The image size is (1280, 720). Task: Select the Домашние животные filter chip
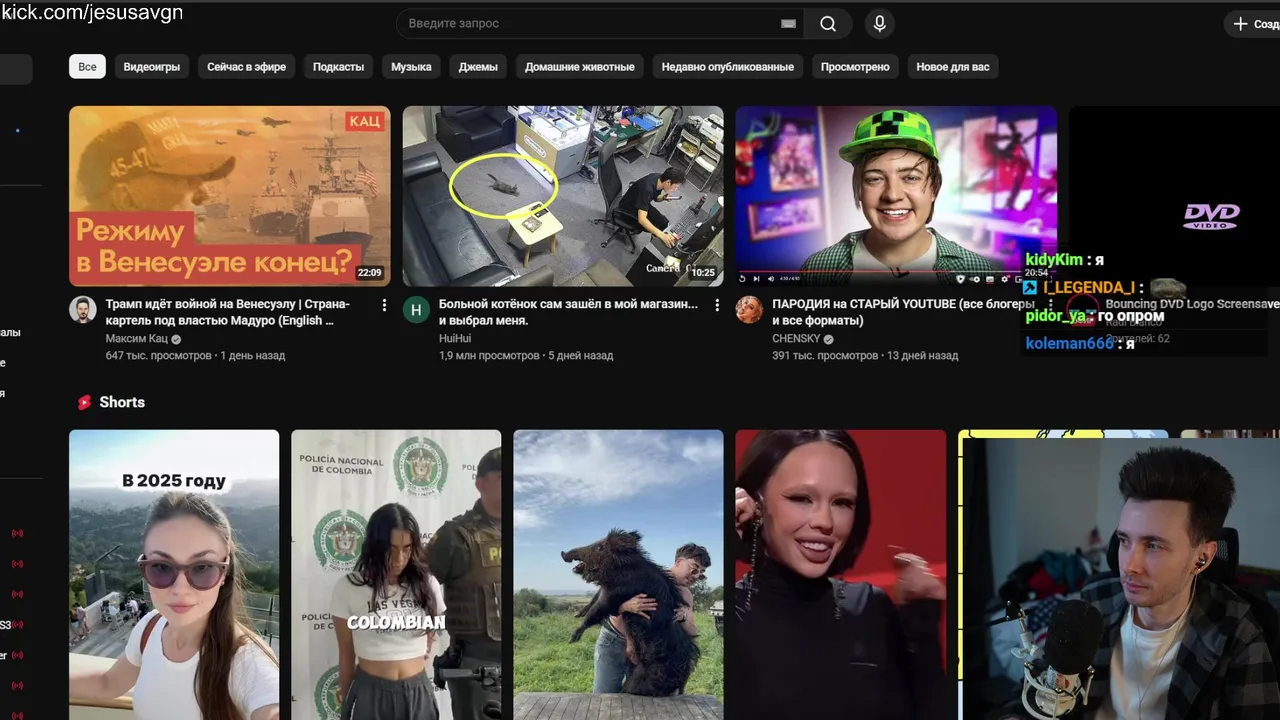click(580, 67)
